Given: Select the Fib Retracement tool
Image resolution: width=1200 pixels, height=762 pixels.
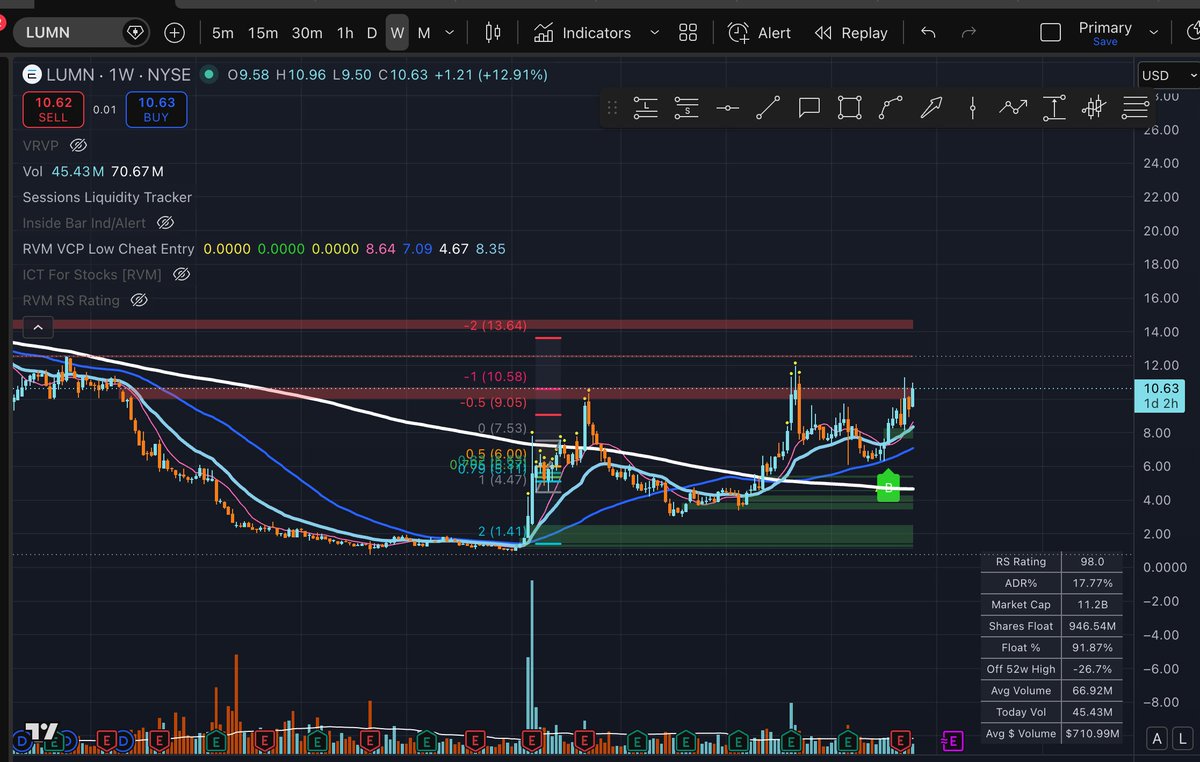Looking at the screenshot, I should 1135,108.
